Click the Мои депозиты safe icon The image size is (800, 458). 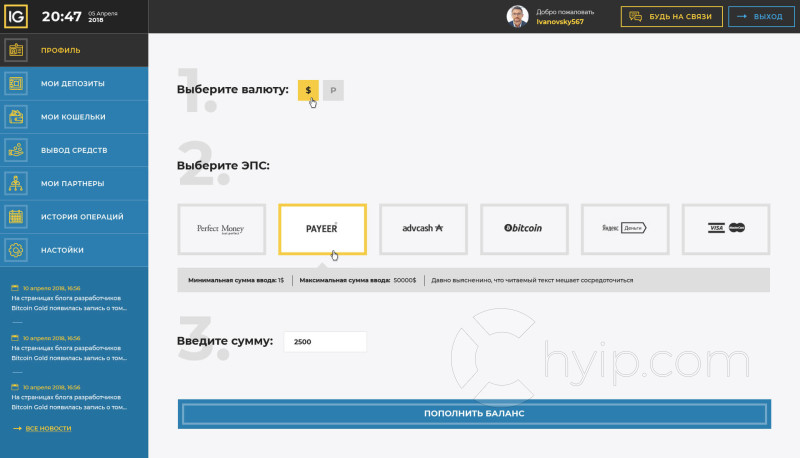(16, 83)
